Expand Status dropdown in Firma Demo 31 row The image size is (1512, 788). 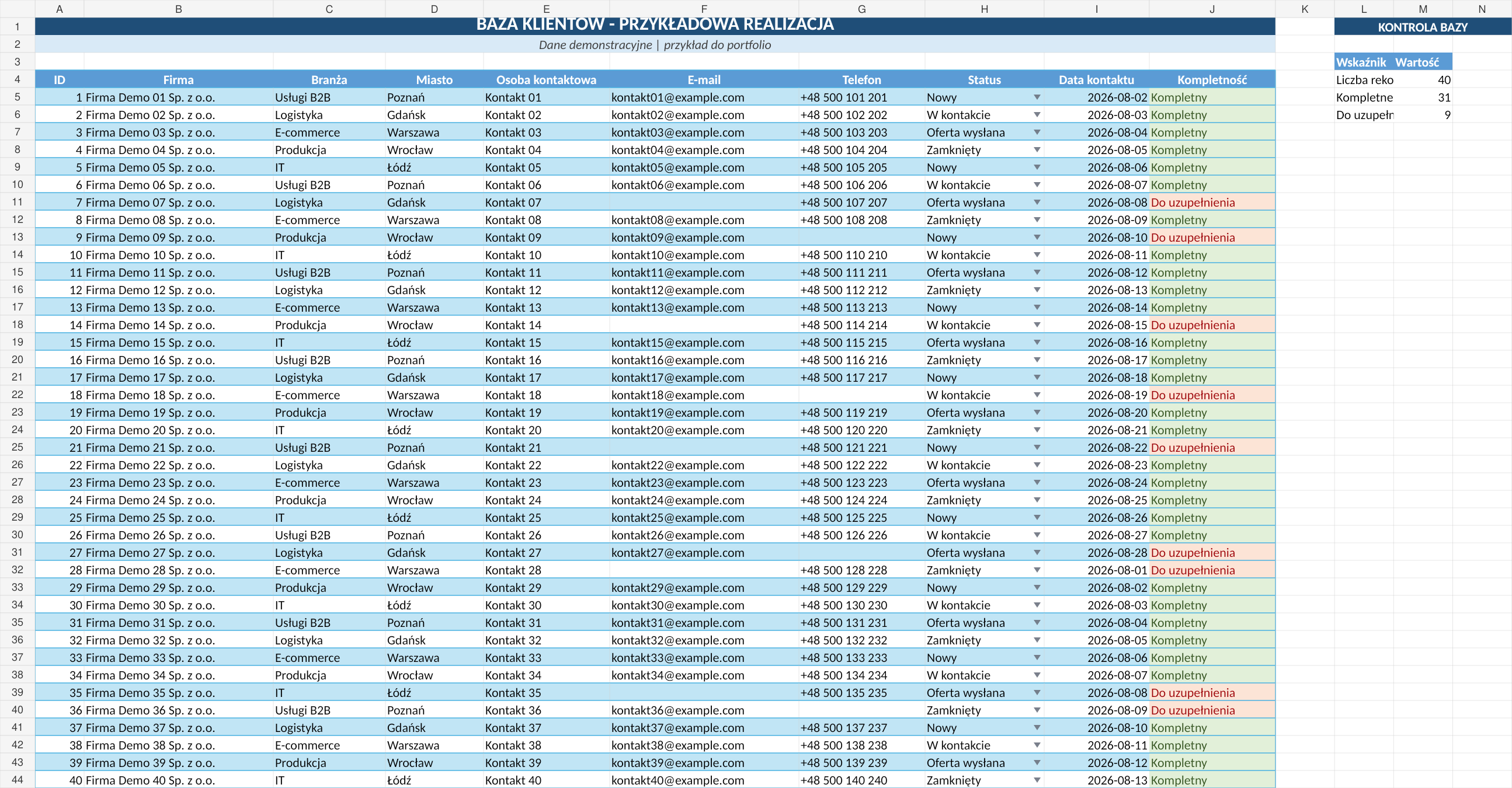click(x=1037, y=623)
